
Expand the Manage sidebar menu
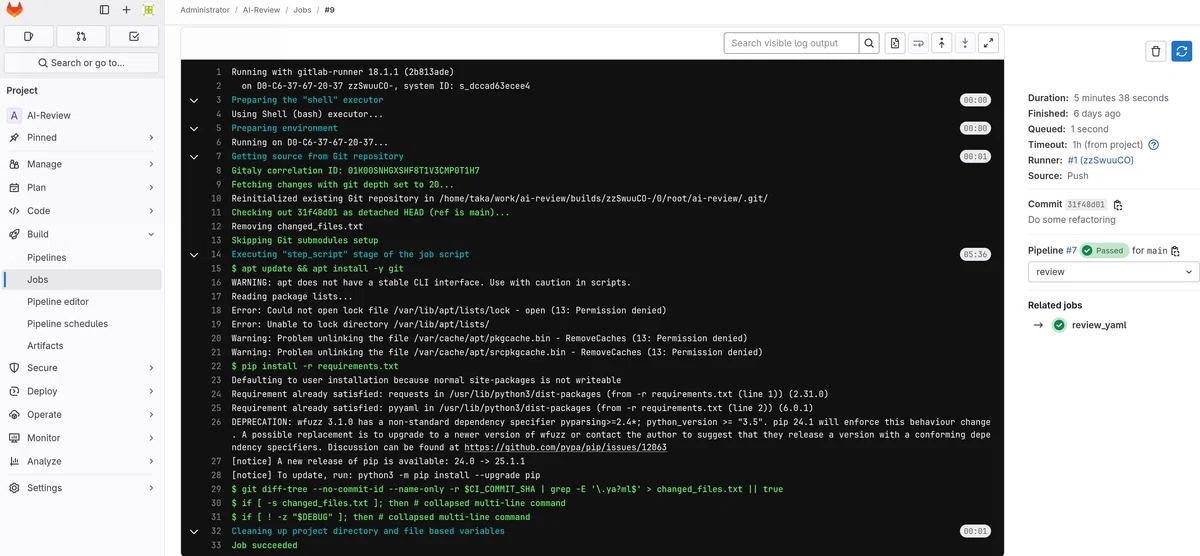(82, 164)
